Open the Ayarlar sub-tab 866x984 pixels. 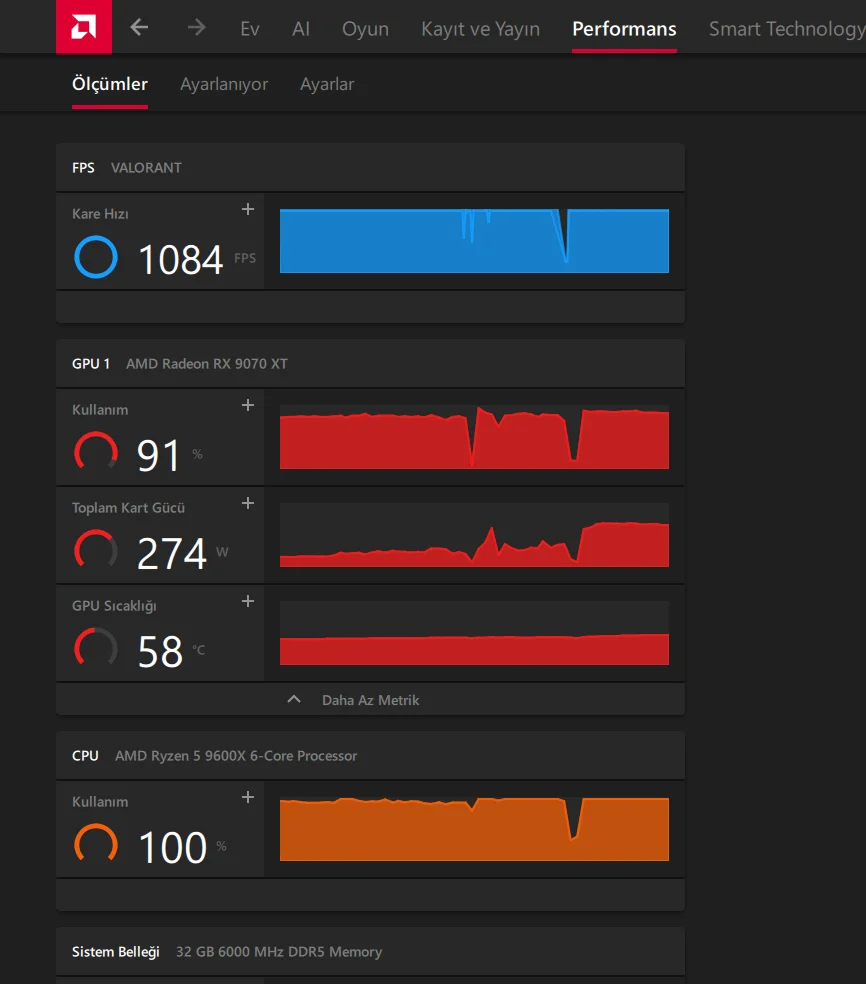click(x=327, y=84)
